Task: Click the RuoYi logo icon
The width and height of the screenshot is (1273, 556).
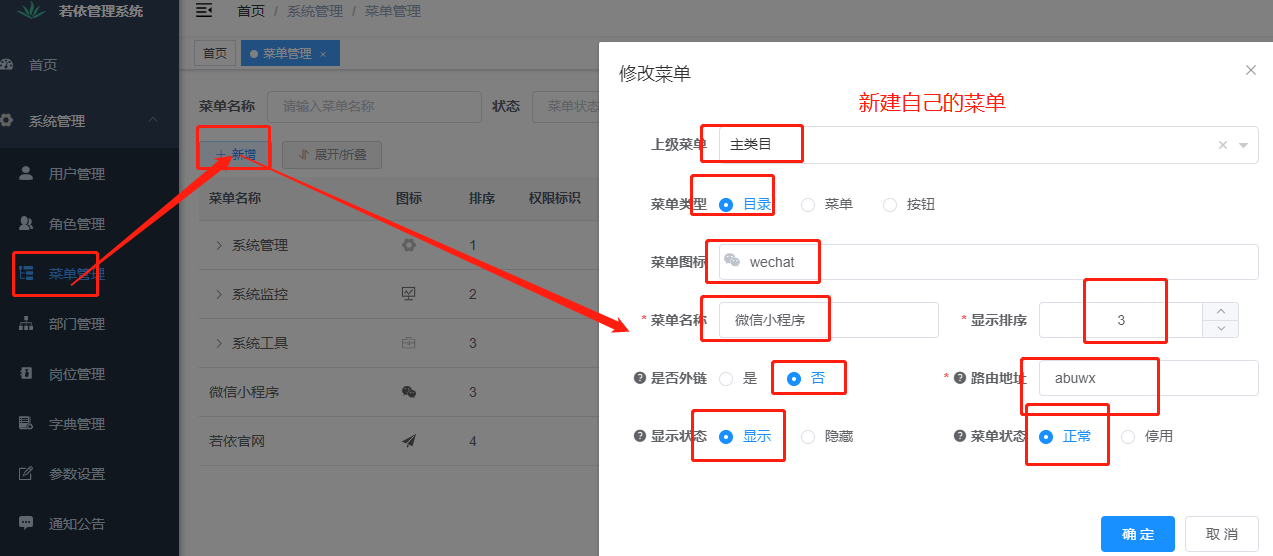Action: 32,11
